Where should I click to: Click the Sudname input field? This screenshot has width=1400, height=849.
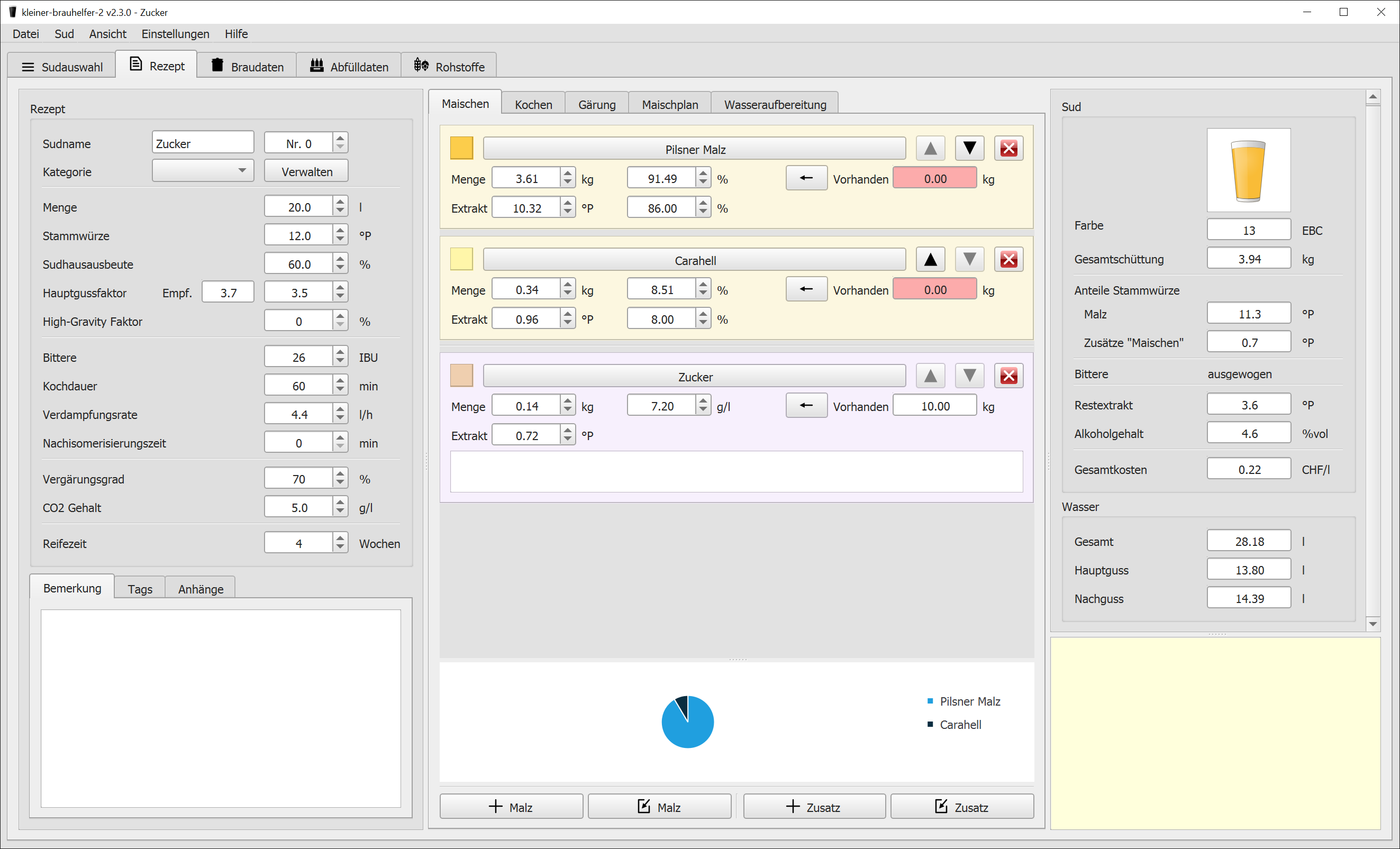202,143
